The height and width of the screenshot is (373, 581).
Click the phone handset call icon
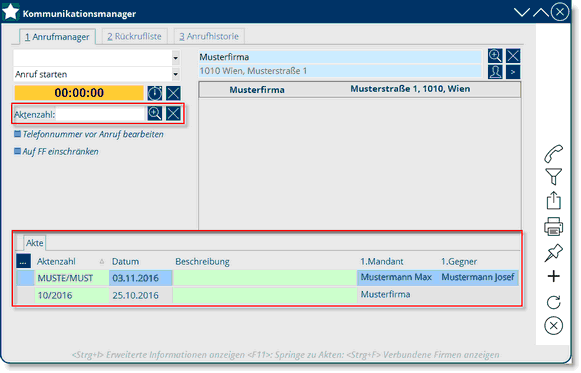[554, 153]
